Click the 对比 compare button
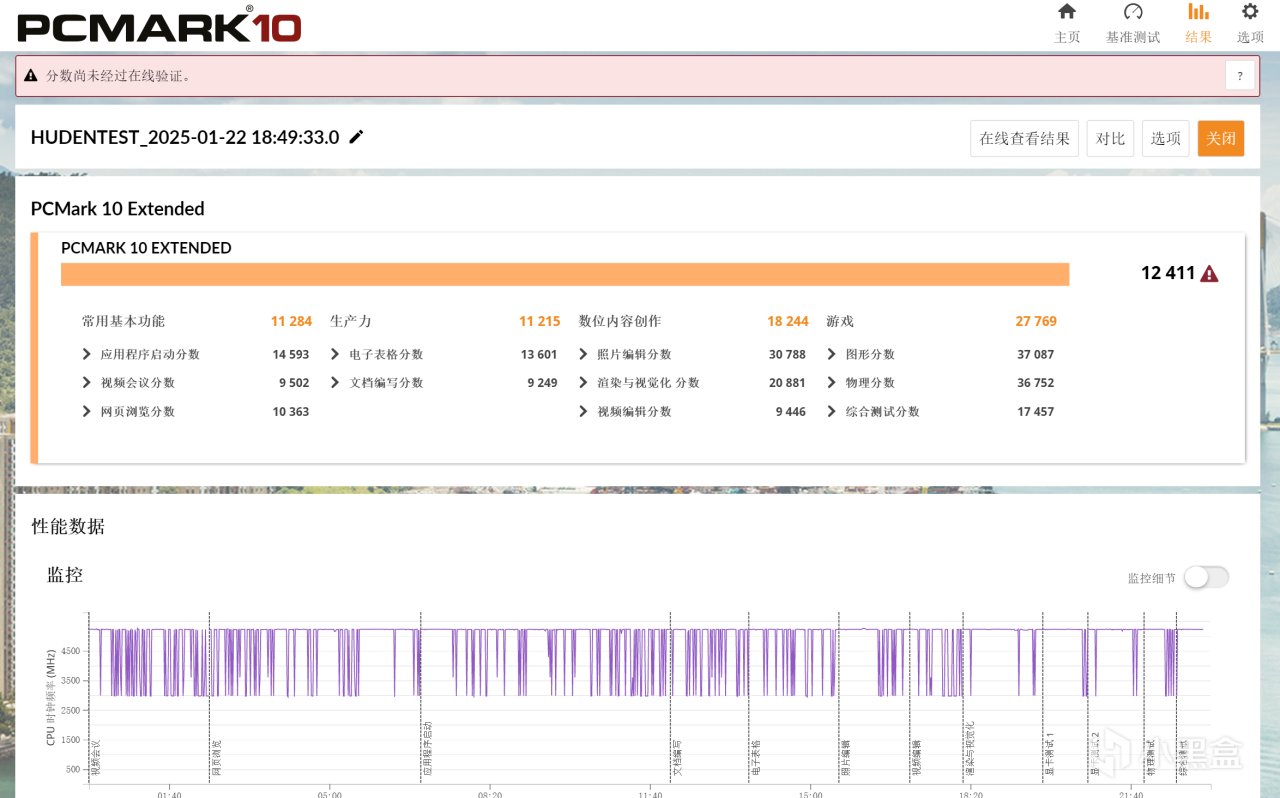This screenshot has height=798, width=1280. (1110, 138)
